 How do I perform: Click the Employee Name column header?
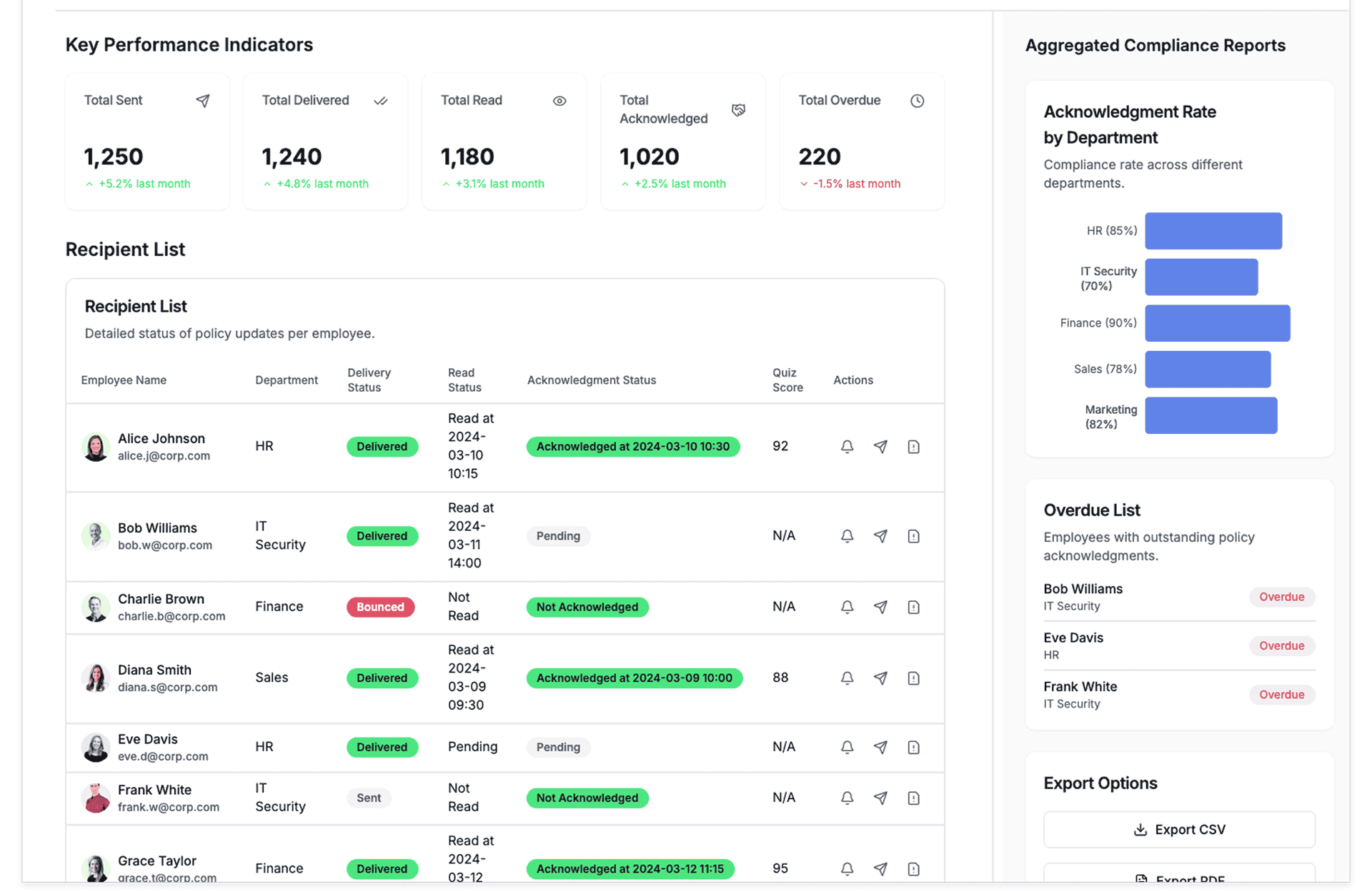(124, 380)
